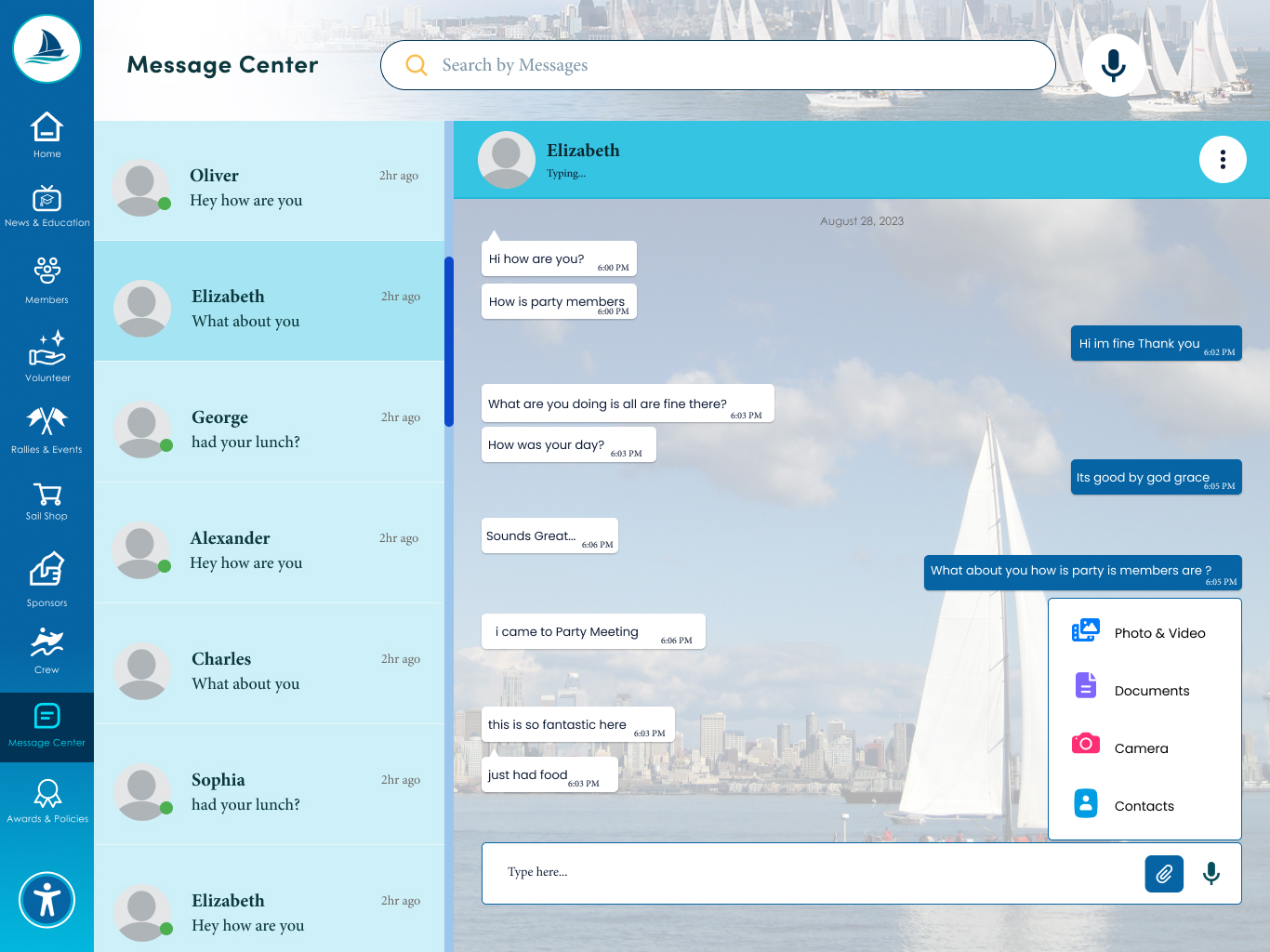
Task: Go to News & Education section
Action: click(x=46, y=199)
